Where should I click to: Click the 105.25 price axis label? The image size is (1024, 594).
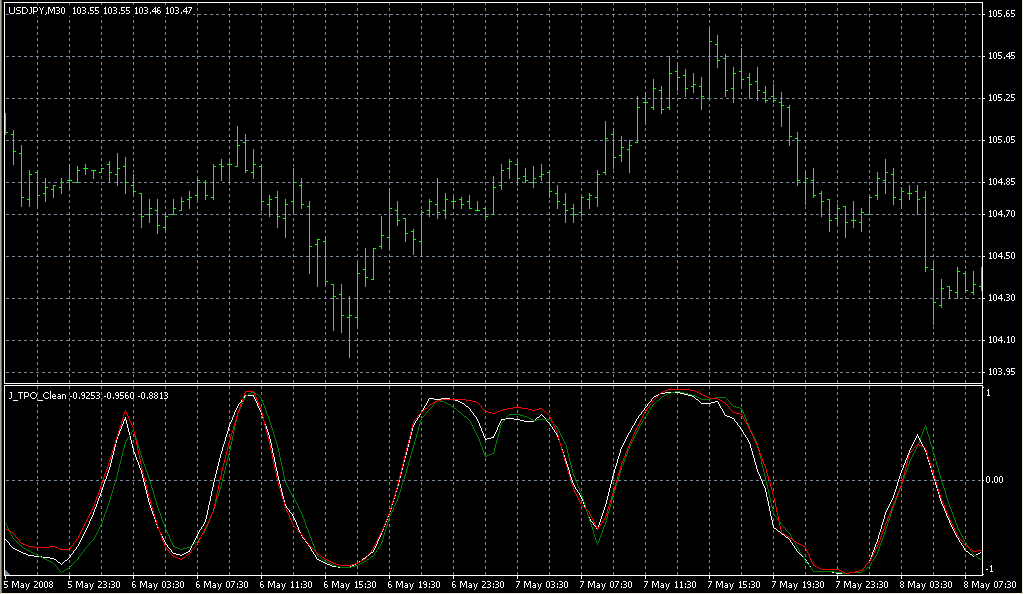click(x=1001, y=98)
